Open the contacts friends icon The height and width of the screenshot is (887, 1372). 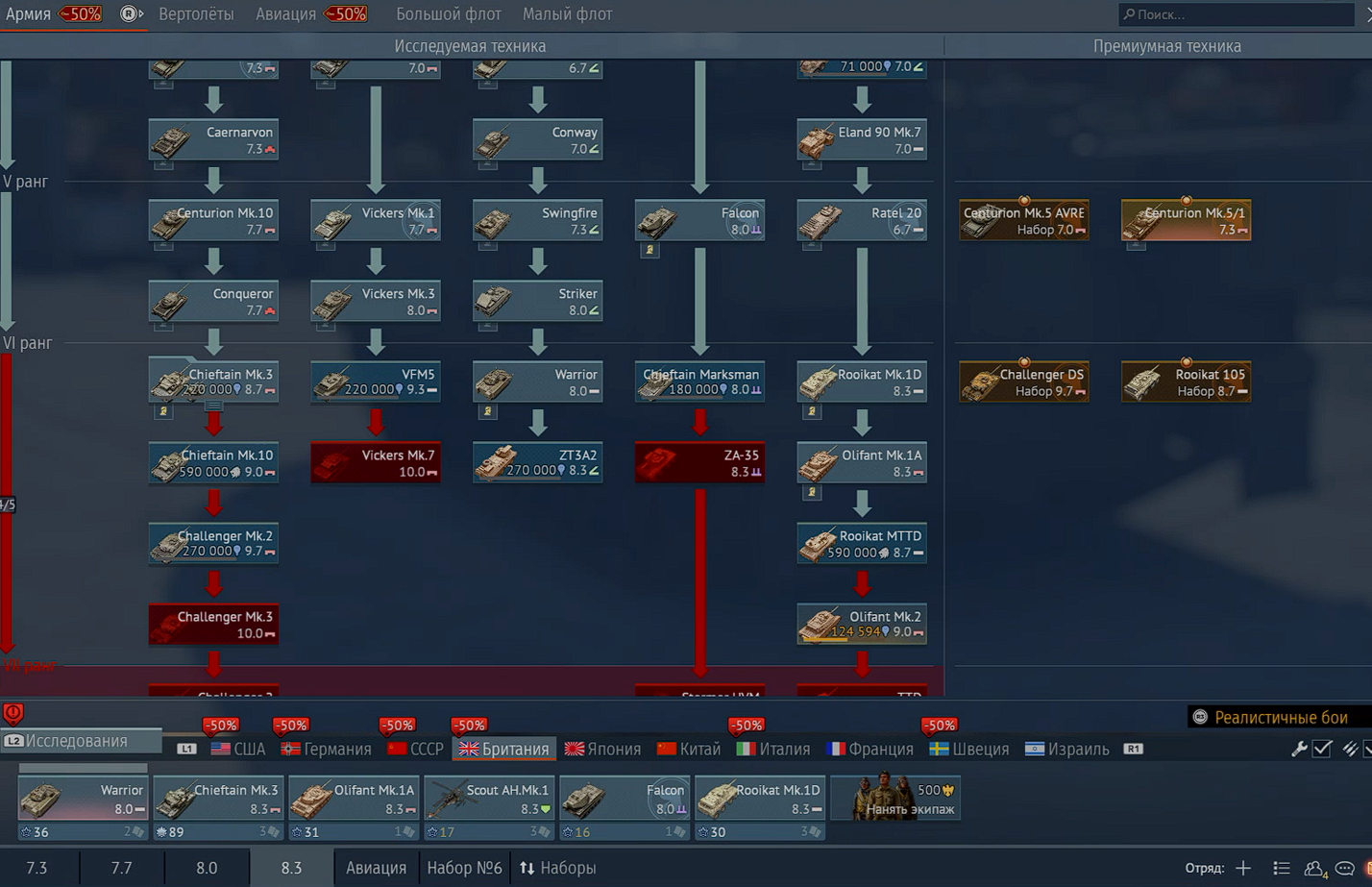1313,868
